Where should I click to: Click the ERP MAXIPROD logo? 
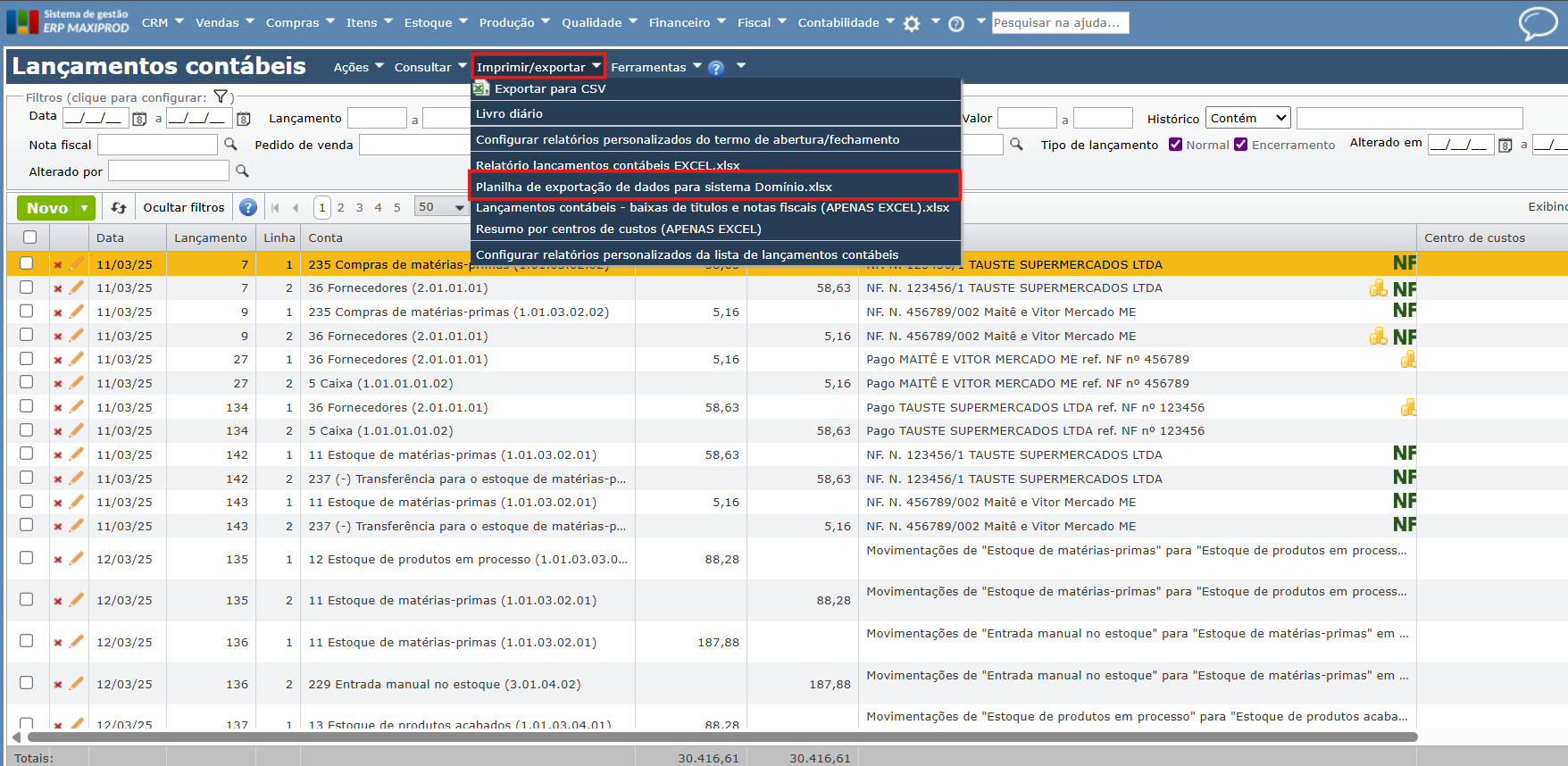[x=68, y=21]
